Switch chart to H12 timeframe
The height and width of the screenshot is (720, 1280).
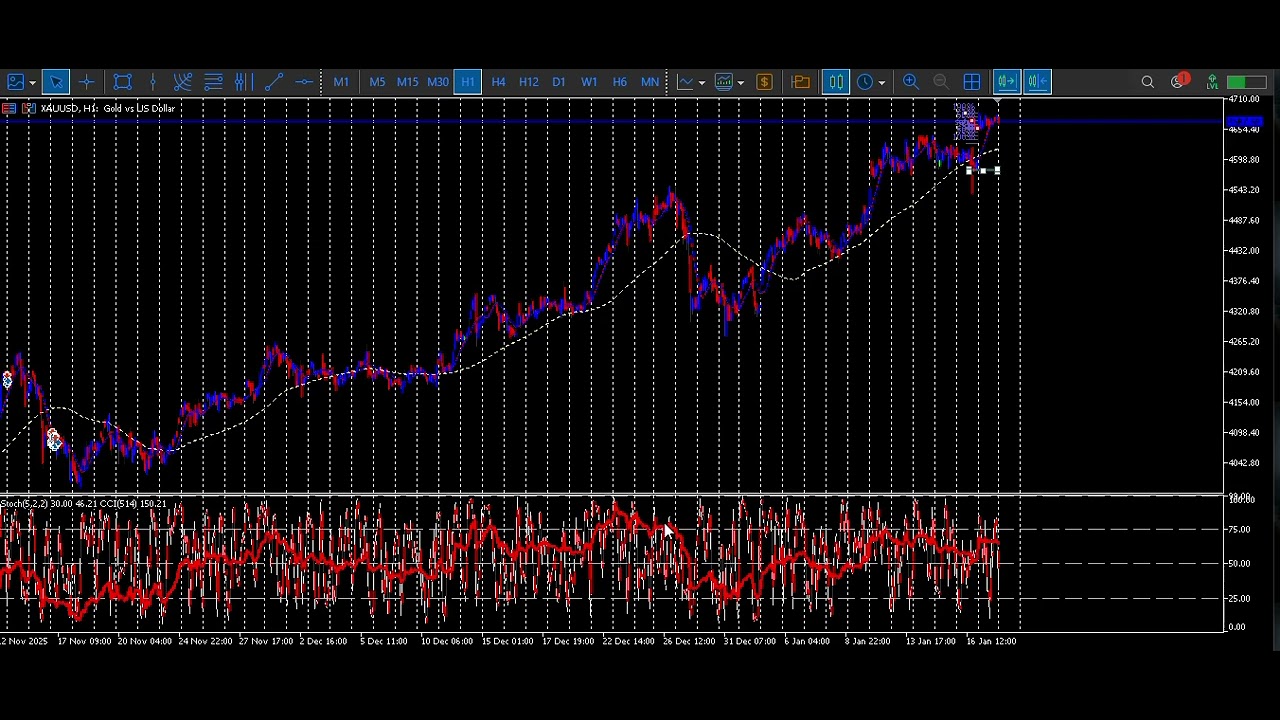click(529, 82)
